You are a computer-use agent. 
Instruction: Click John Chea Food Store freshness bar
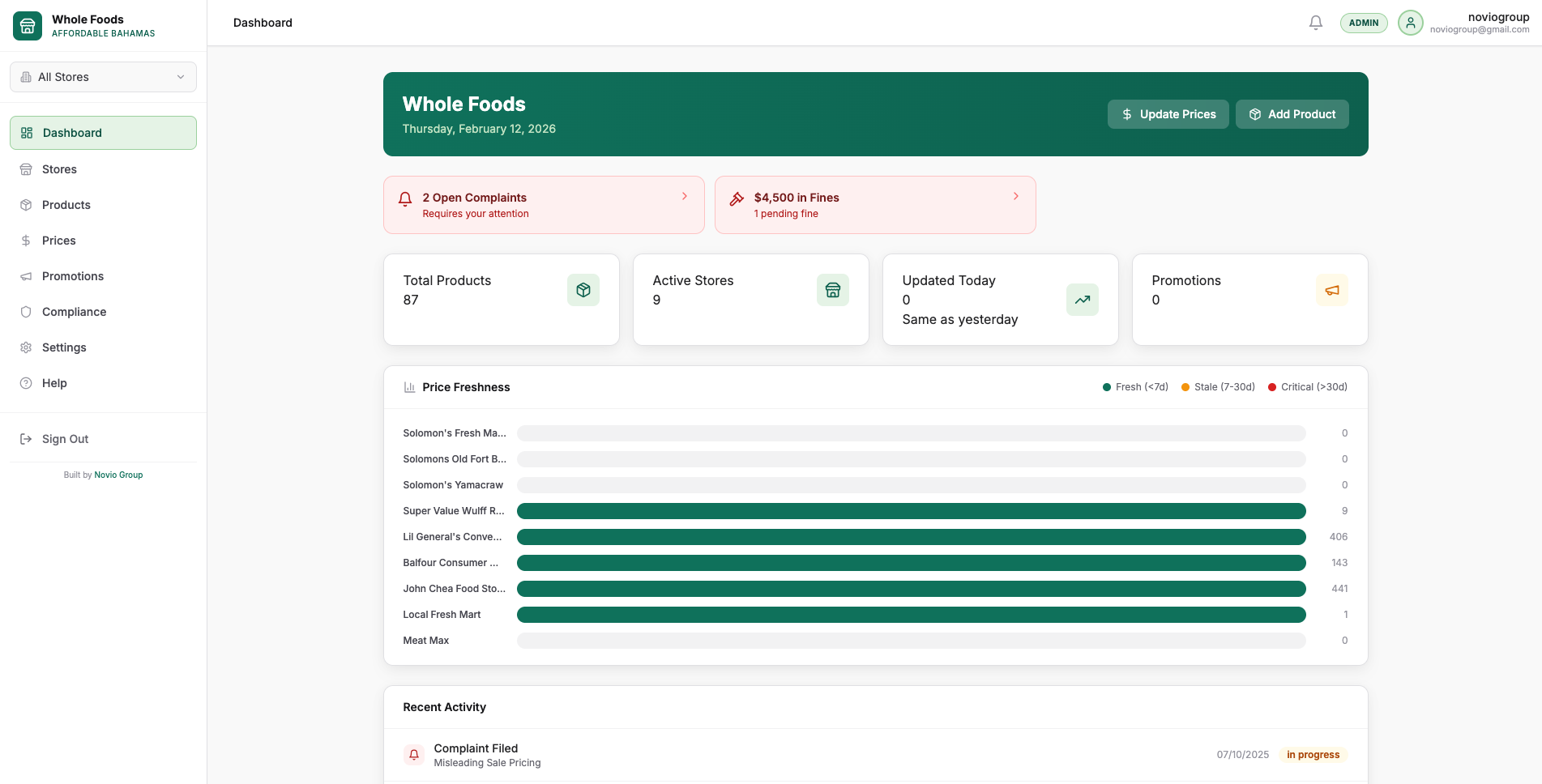pos(911,589)
